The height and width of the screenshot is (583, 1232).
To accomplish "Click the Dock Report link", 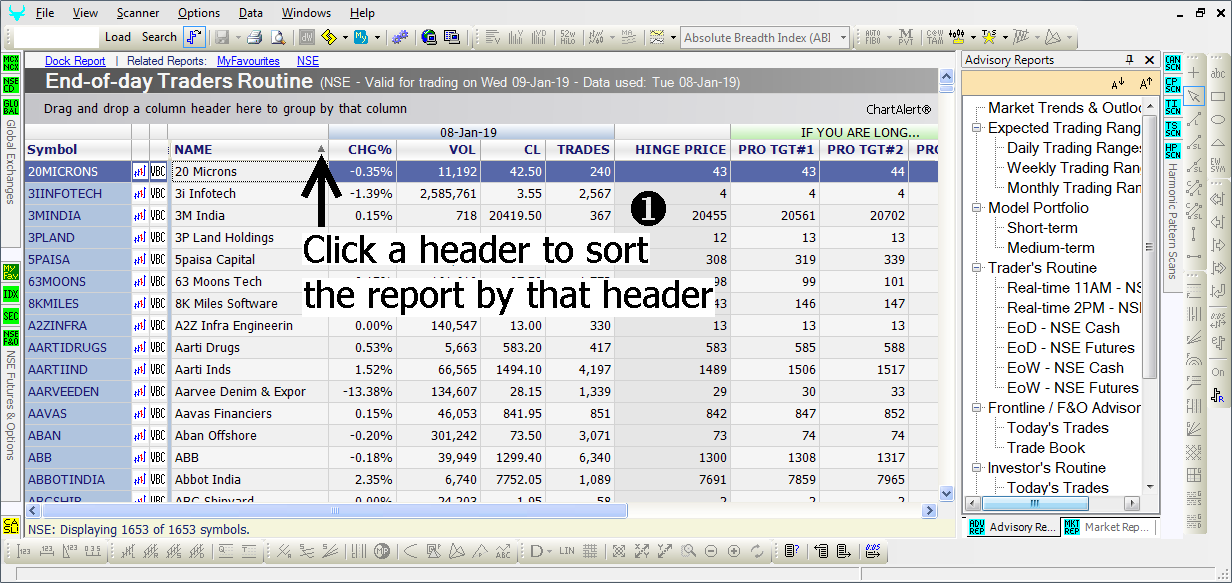I will 75,61.
